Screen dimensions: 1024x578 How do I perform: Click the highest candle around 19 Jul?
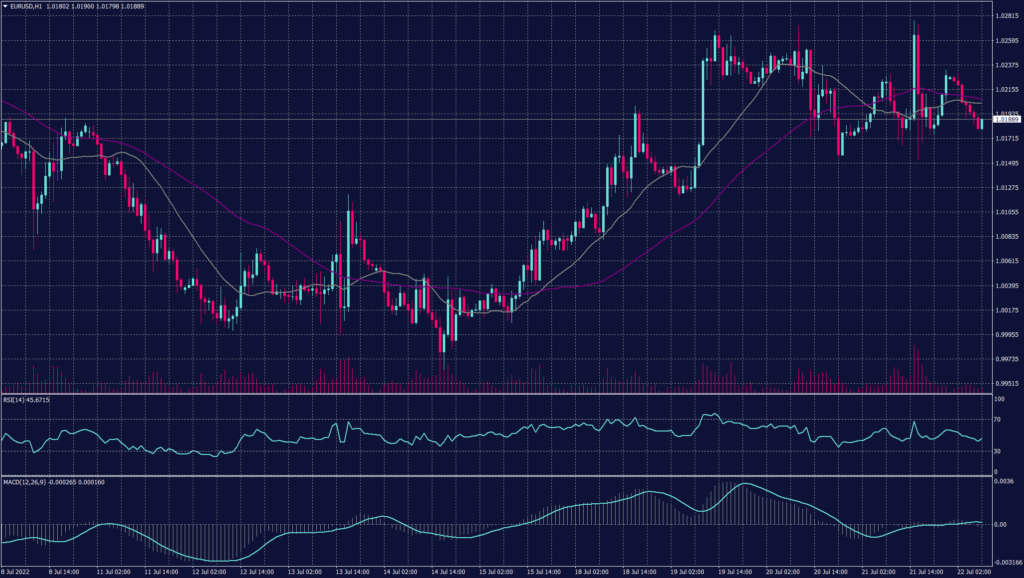coord(715,40)
